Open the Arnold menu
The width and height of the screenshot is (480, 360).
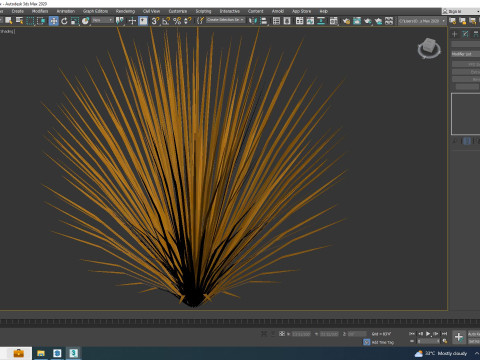point(278,11)
